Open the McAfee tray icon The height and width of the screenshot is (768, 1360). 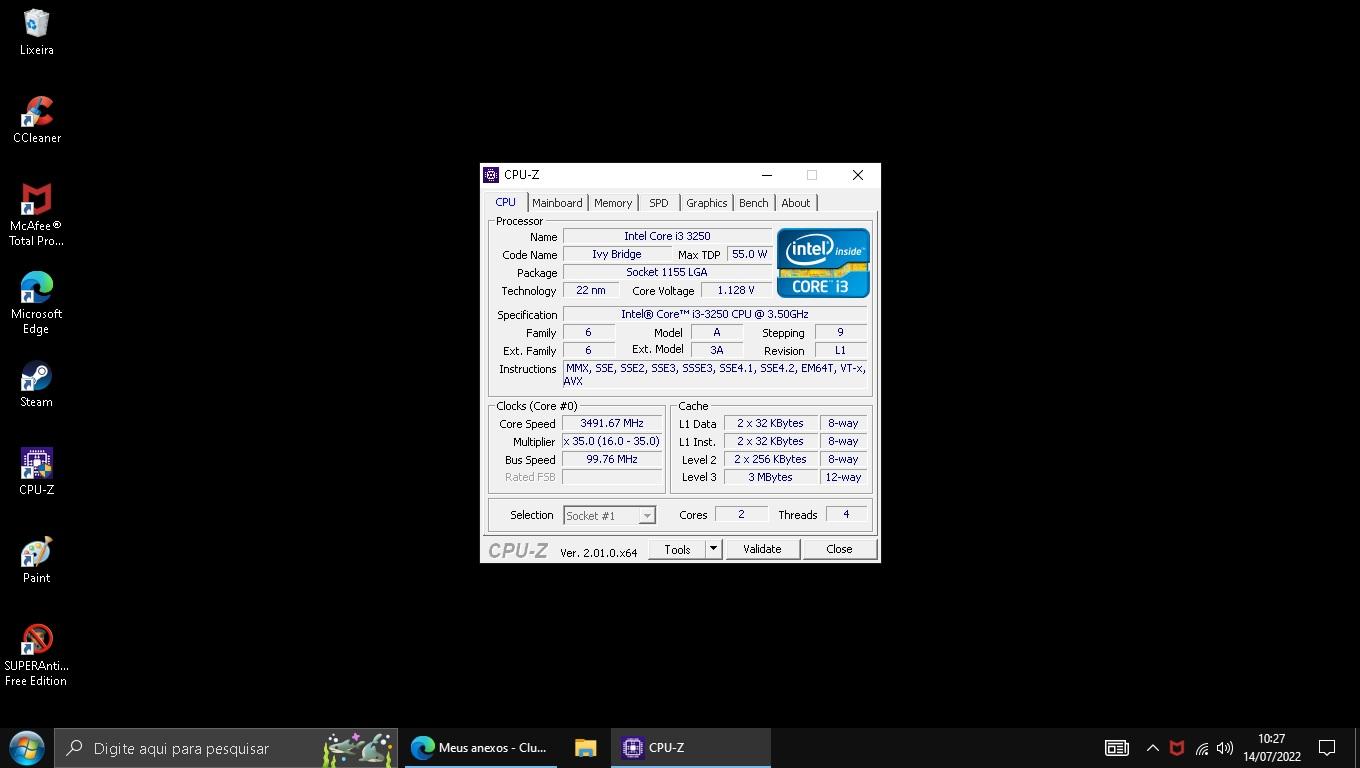point(1177,748)
